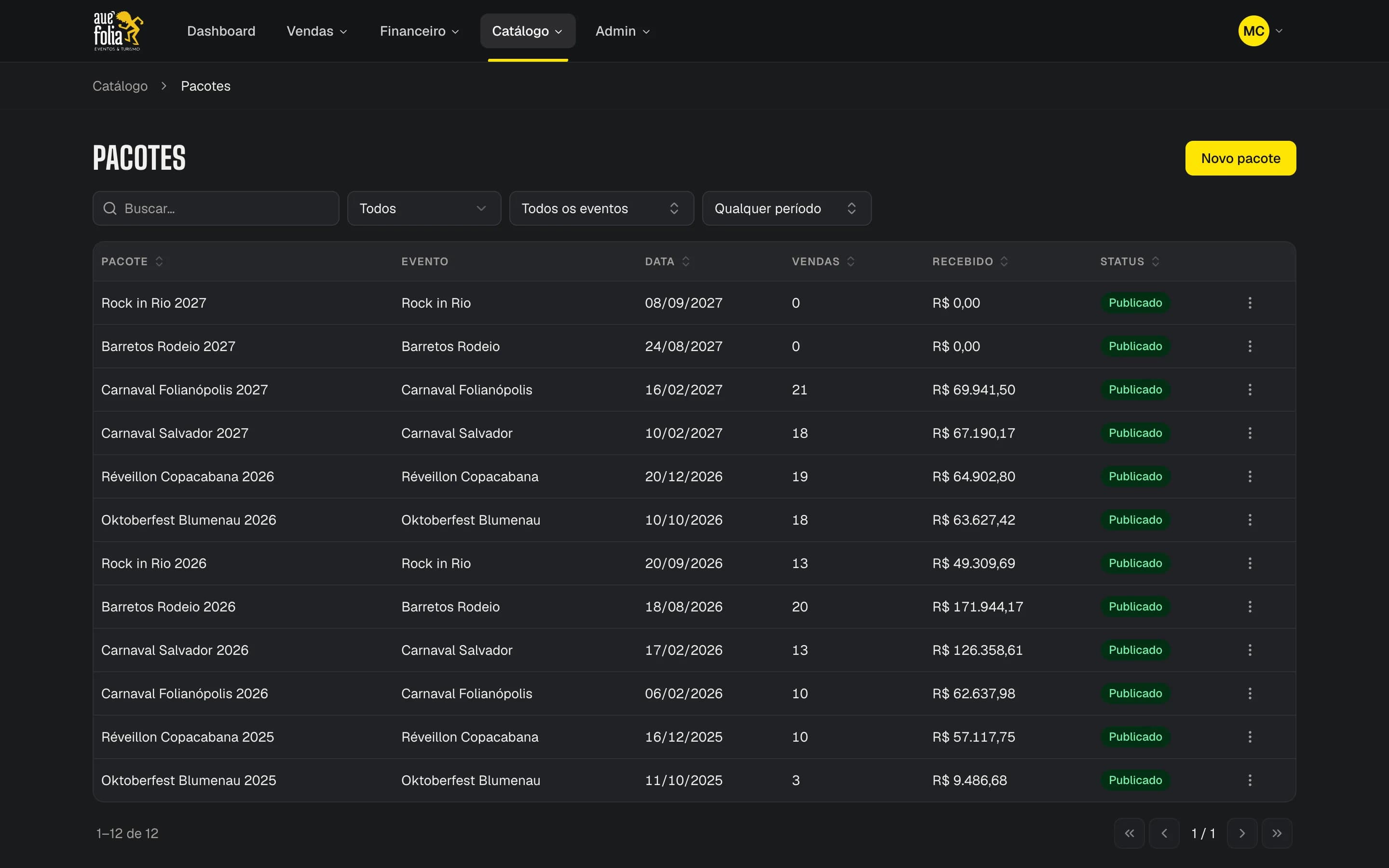Open row actions for Rock in Rio 2026
Image resolution: width=1389 pixels, height=868 pixels.
[1250, 563]
